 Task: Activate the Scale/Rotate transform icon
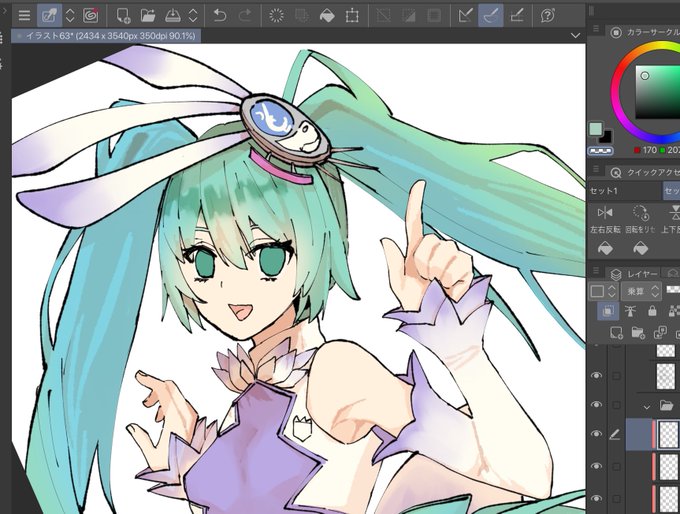point(352,16)
